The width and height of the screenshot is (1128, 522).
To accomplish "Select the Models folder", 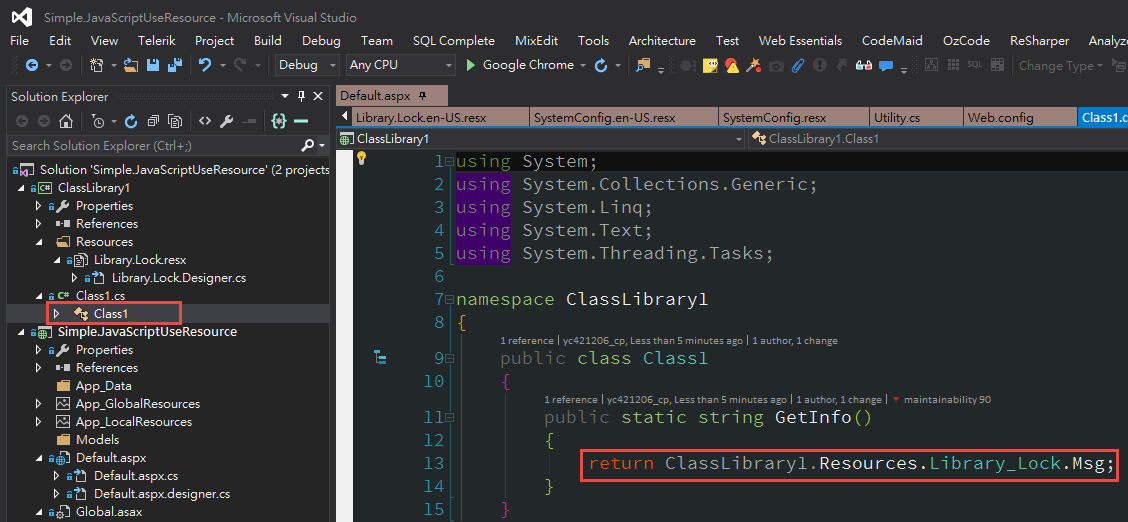I will coord(97,439).
